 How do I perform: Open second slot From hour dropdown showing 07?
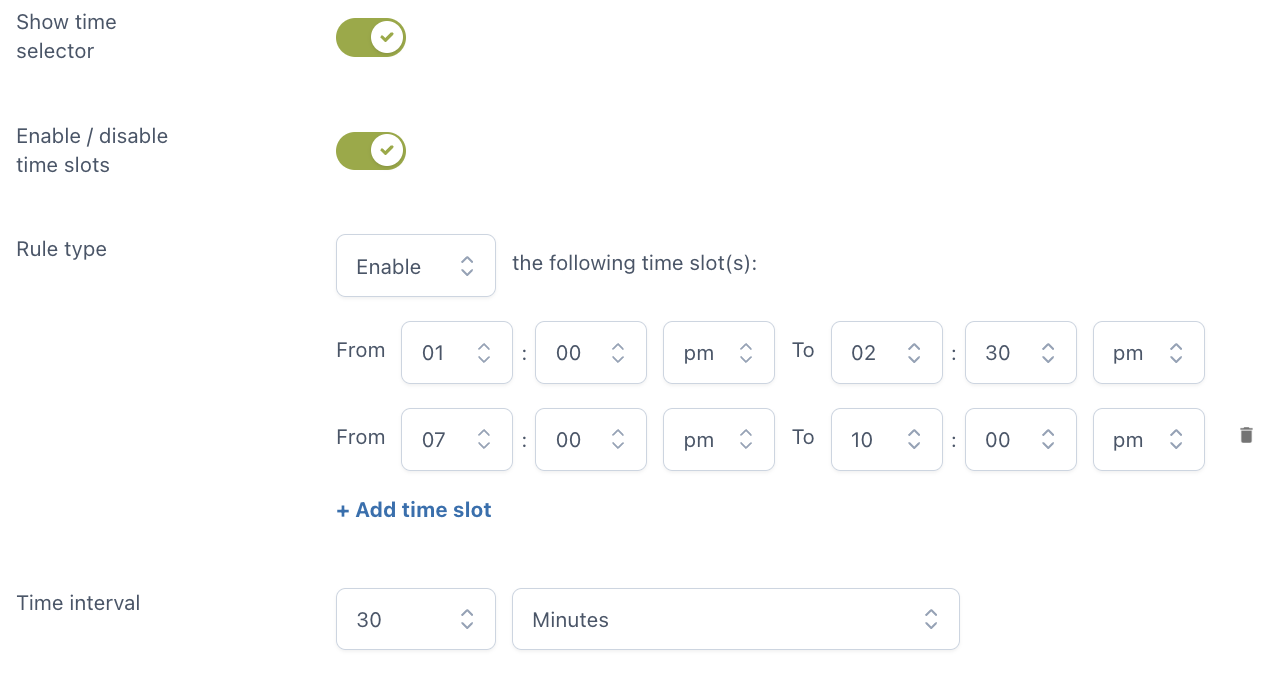point(457,439)
